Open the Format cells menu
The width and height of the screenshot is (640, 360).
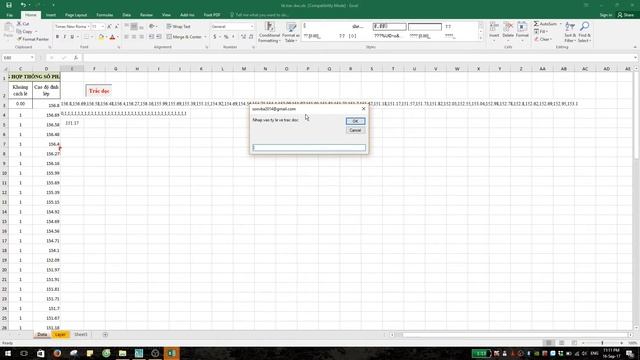pos(522,31)
